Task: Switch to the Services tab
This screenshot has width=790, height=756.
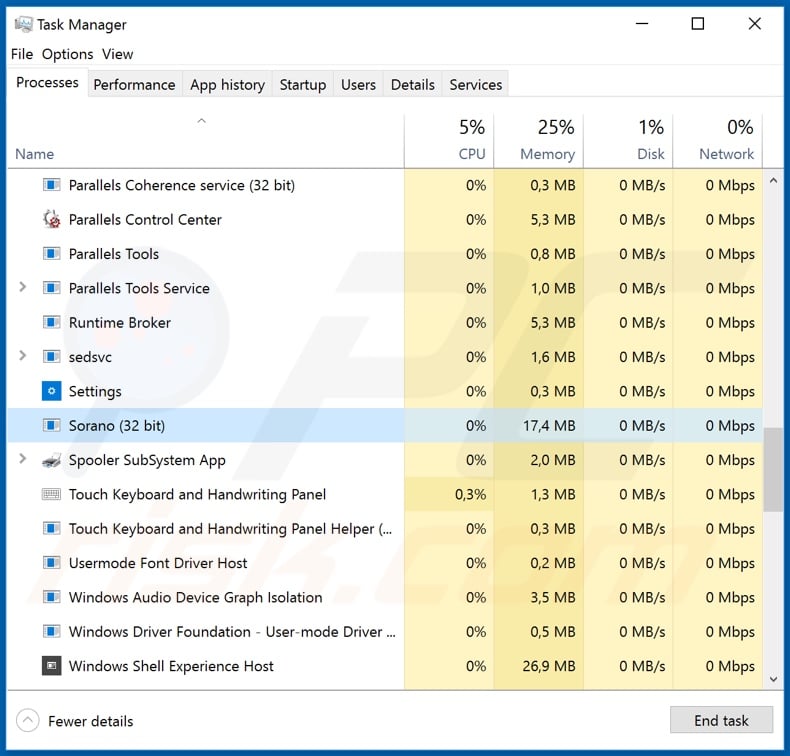Action: [476, 85]
